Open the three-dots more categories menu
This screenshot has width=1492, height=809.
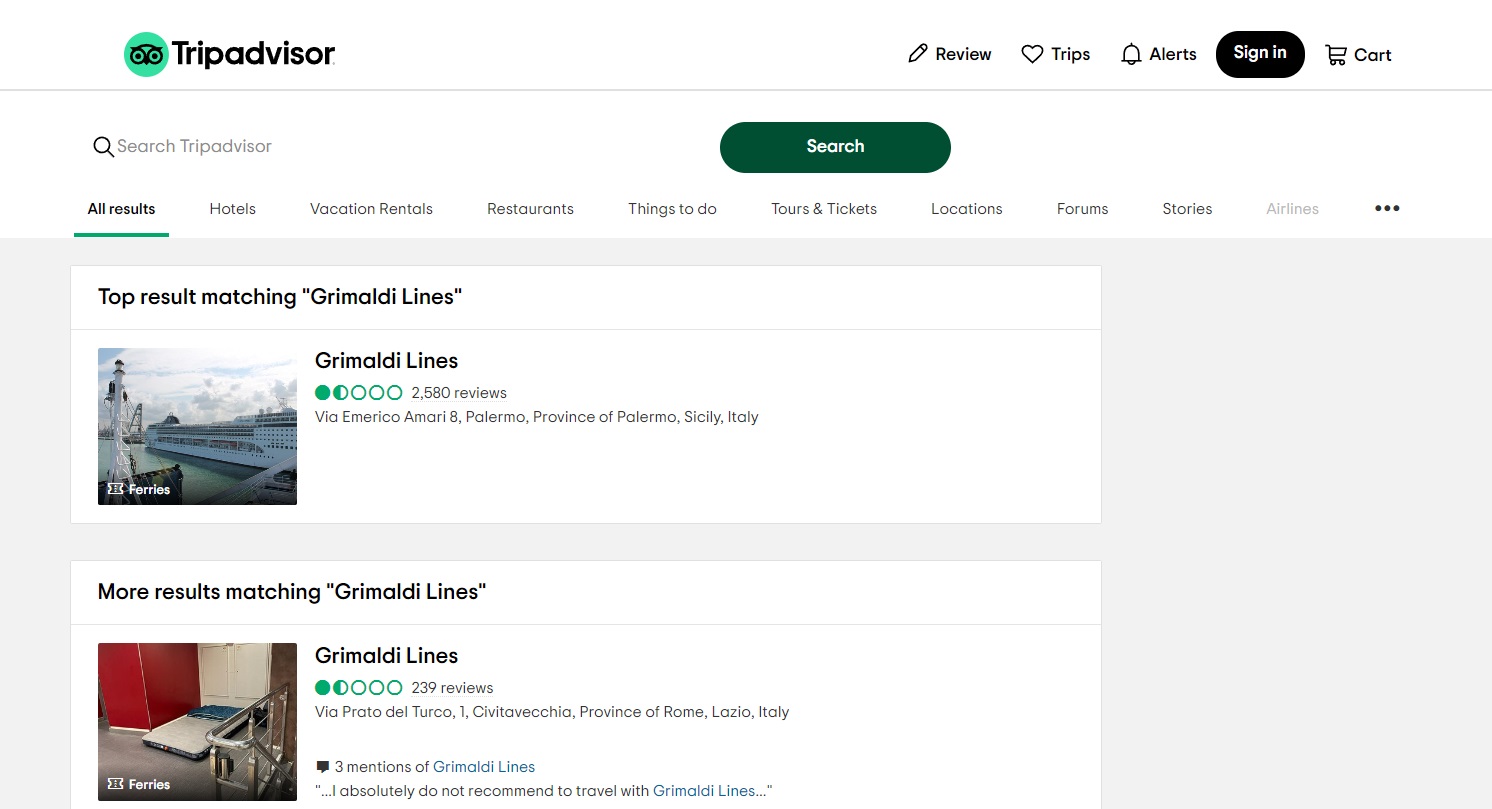1387,208
